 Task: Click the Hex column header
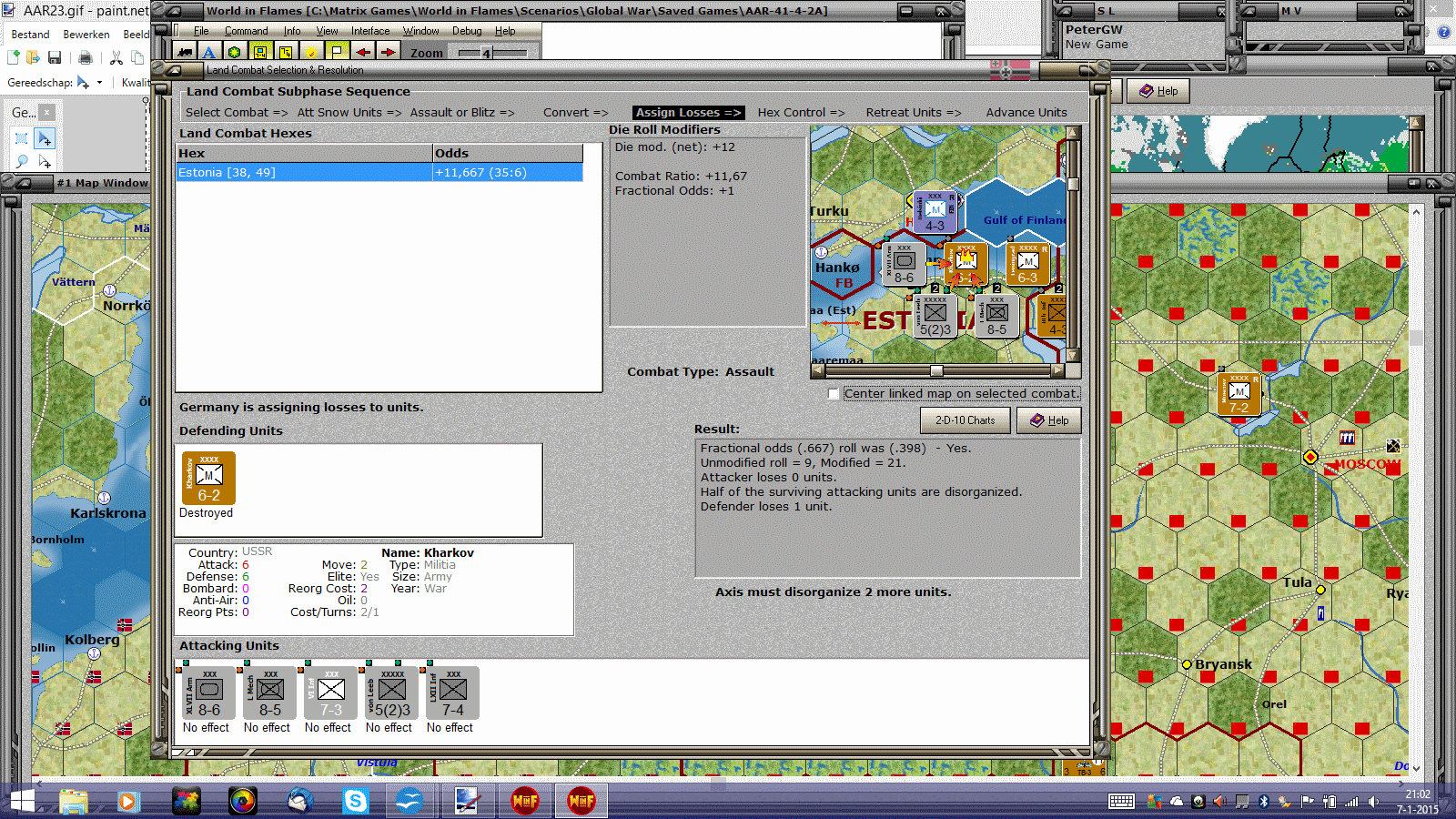click(x=304, y=154)
